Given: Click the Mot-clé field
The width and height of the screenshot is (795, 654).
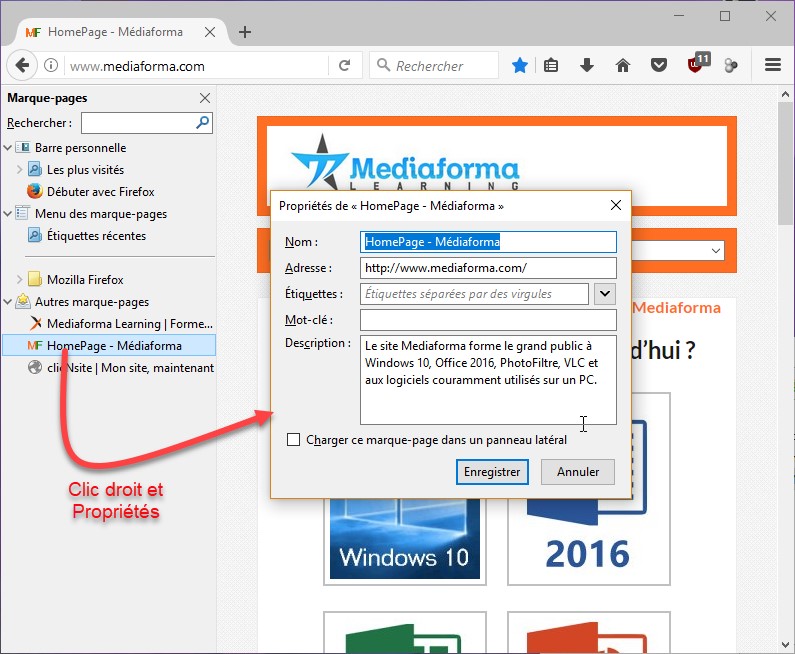Looking at the screenshot, I should [488, 320].
